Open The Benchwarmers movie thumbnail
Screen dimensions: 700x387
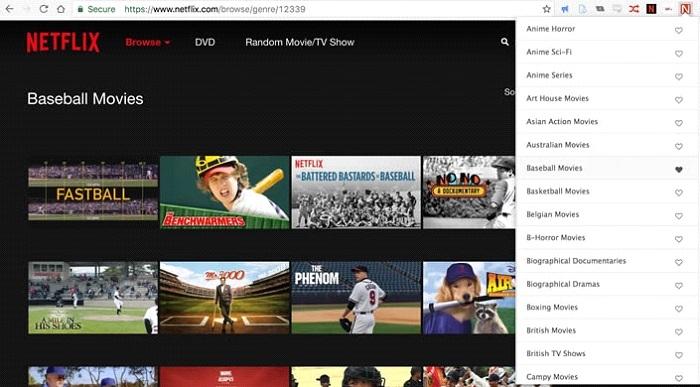225,192
